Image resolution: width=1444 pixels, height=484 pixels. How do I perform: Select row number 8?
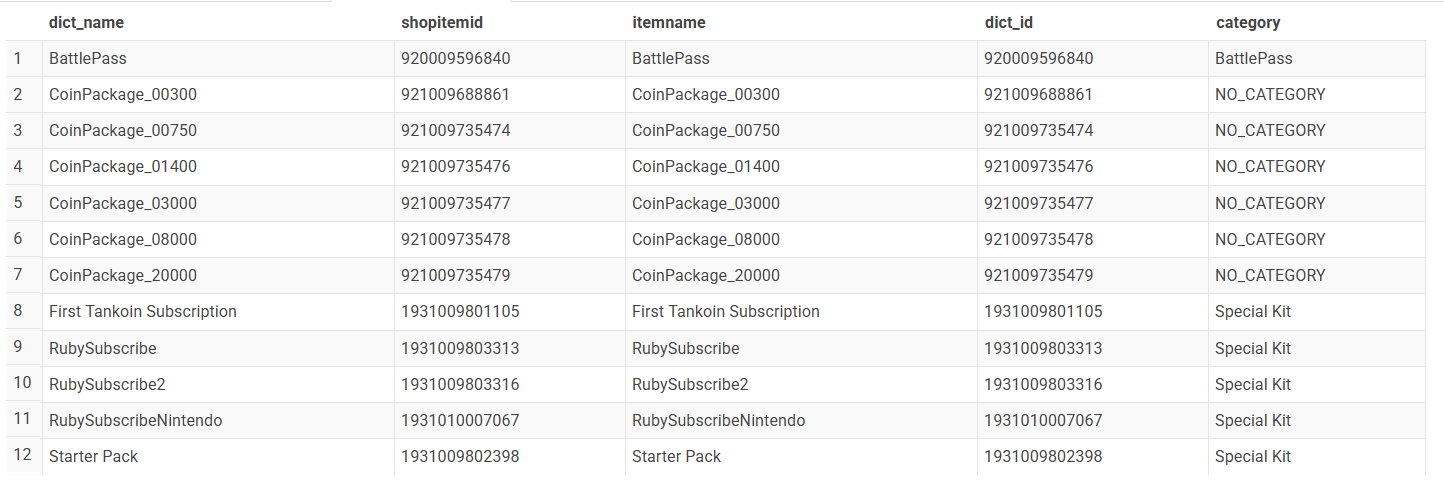tap(18, 311)
